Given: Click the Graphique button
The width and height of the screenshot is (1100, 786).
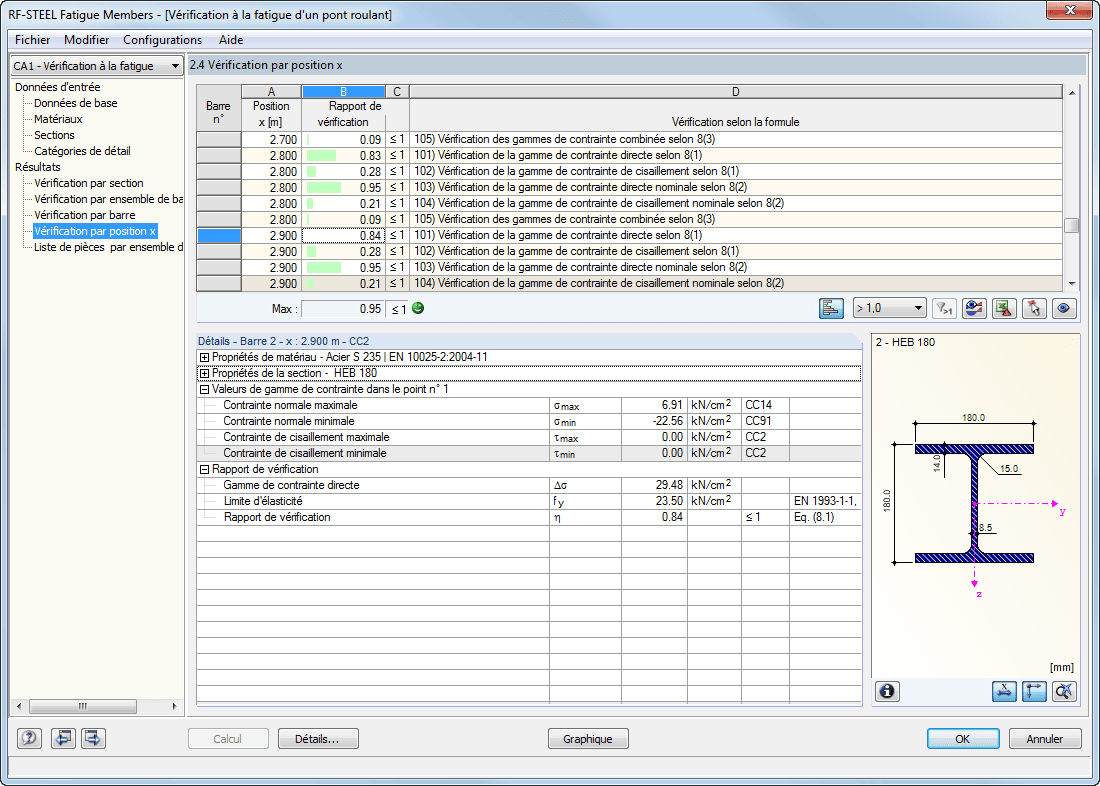Looking at the screenshot, I should [588, 739].
